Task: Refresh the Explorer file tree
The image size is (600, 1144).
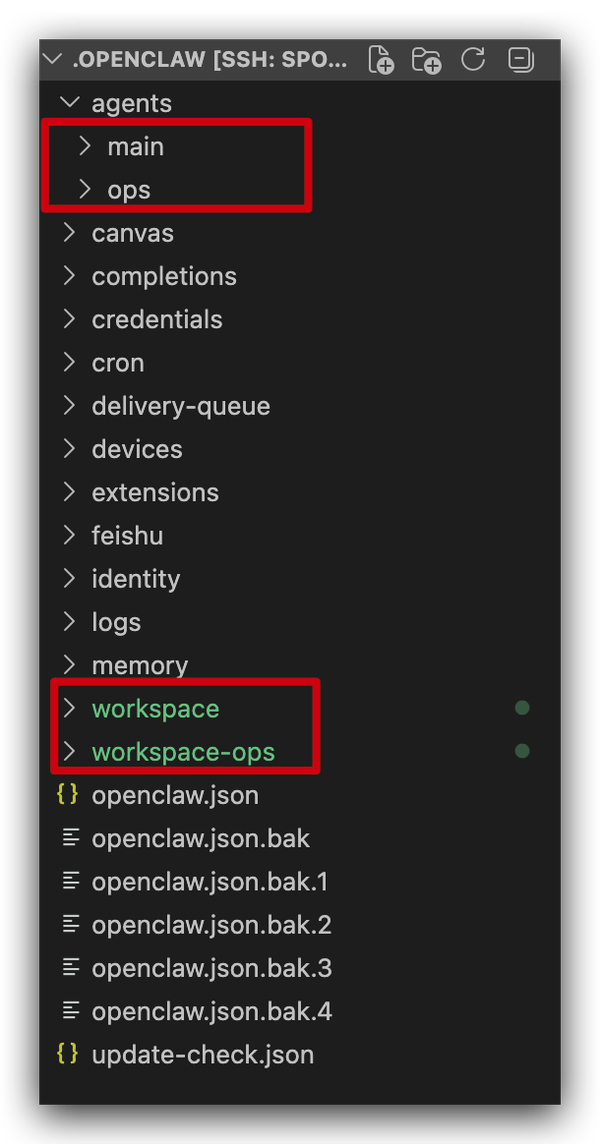Action: point(473,60)
